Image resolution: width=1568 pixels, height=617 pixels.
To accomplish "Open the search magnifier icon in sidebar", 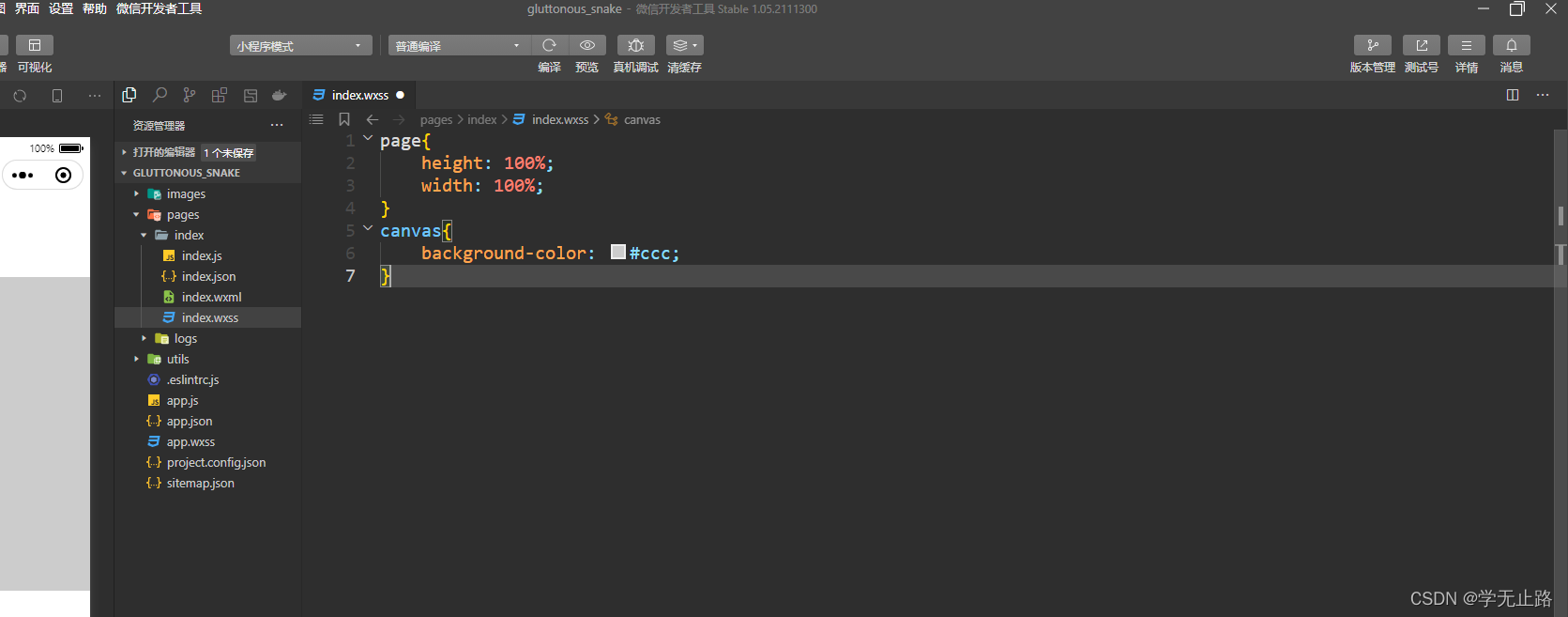I will pyautogui.click(x=160, y=95).
